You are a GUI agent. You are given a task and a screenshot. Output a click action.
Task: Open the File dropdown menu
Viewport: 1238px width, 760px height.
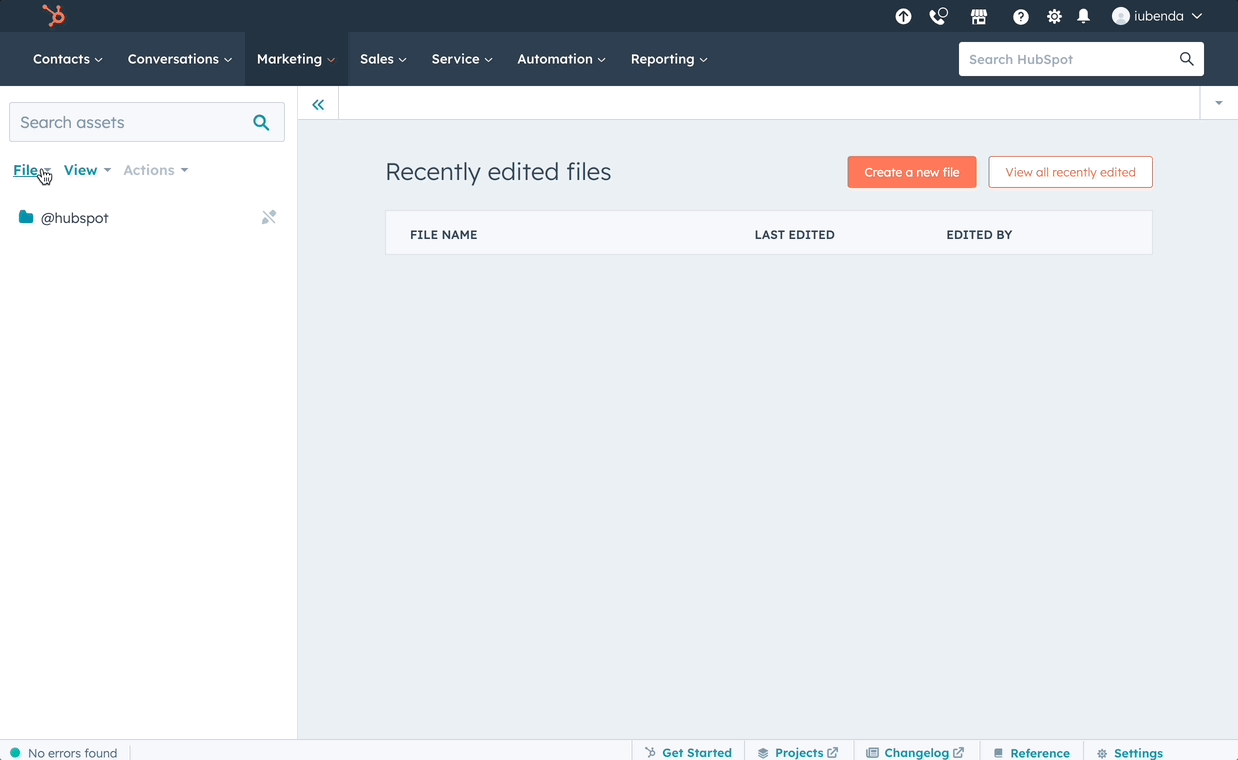pos(30,170)
